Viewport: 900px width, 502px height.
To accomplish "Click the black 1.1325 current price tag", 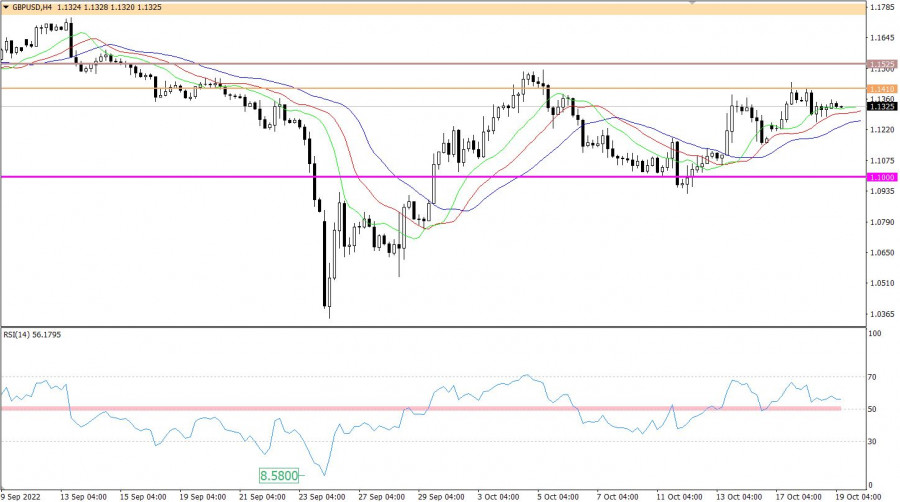I will [x=881, y=106].
